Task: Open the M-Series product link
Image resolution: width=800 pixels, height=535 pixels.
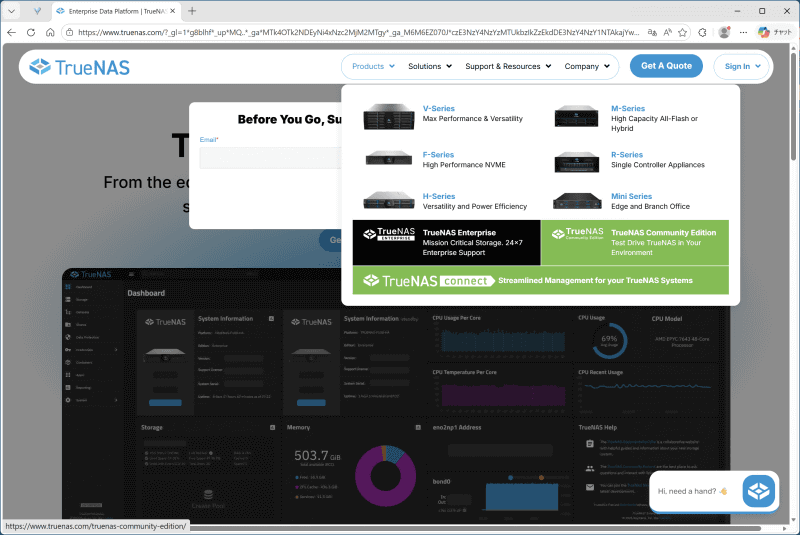Action: 628,109
